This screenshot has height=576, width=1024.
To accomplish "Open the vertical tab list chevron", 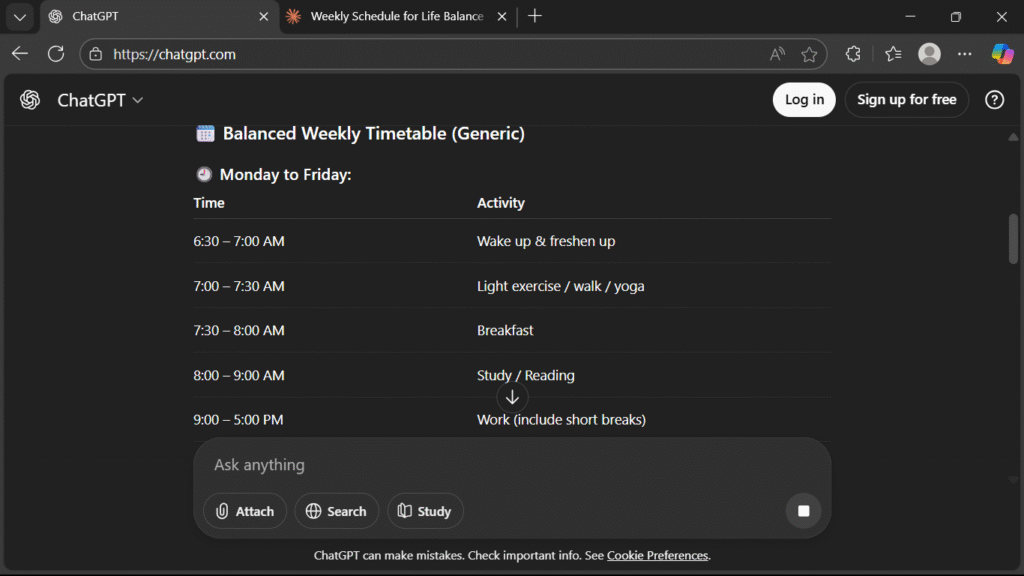I will pos(19,17).
